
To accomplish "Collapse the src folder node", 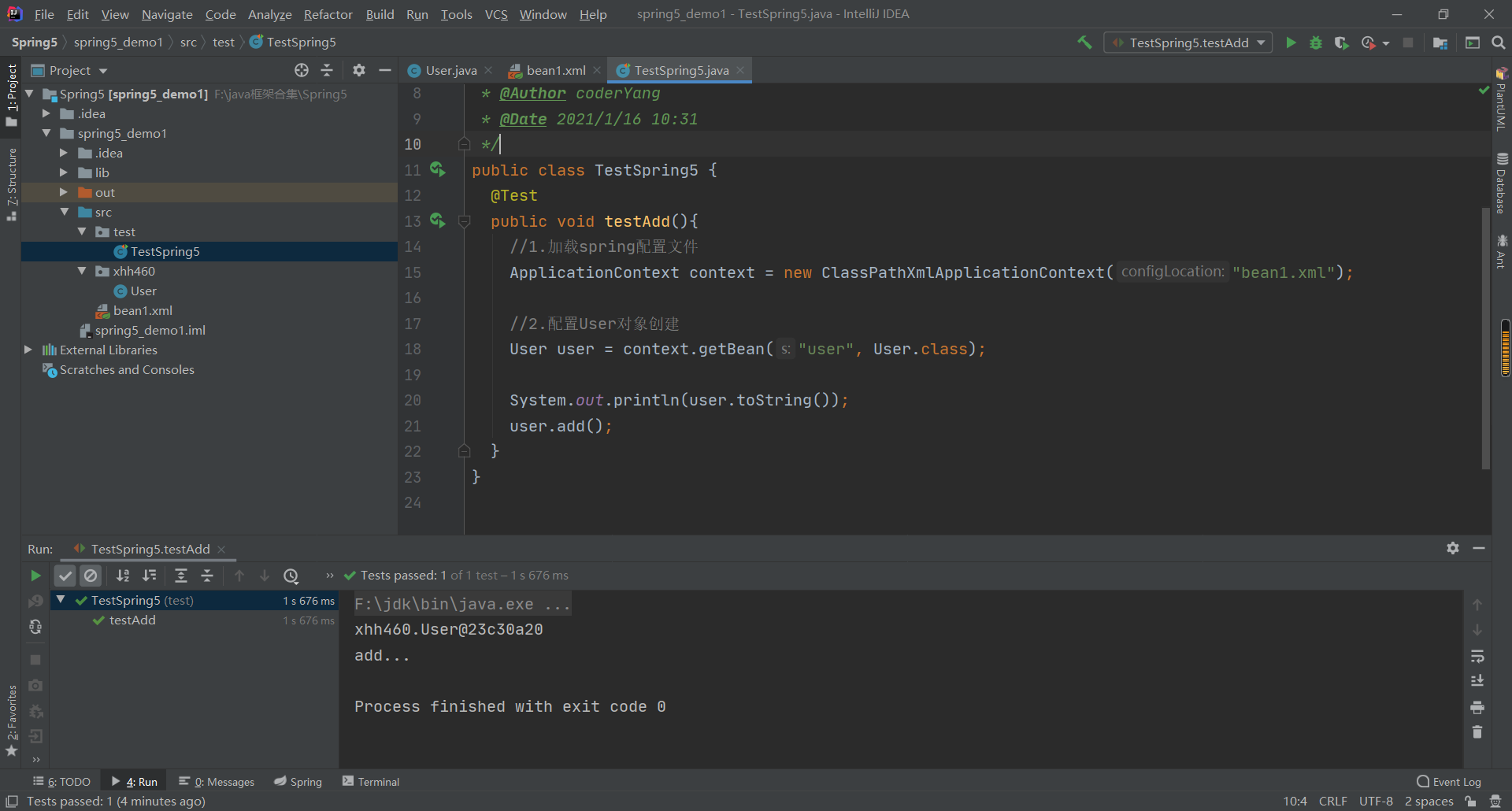I will [65, 212].
